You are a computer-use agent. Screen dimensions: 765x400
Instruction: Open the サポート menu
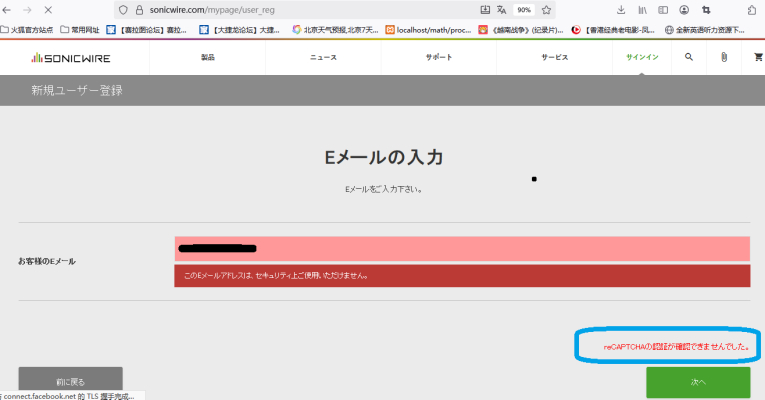click(438, 58)
